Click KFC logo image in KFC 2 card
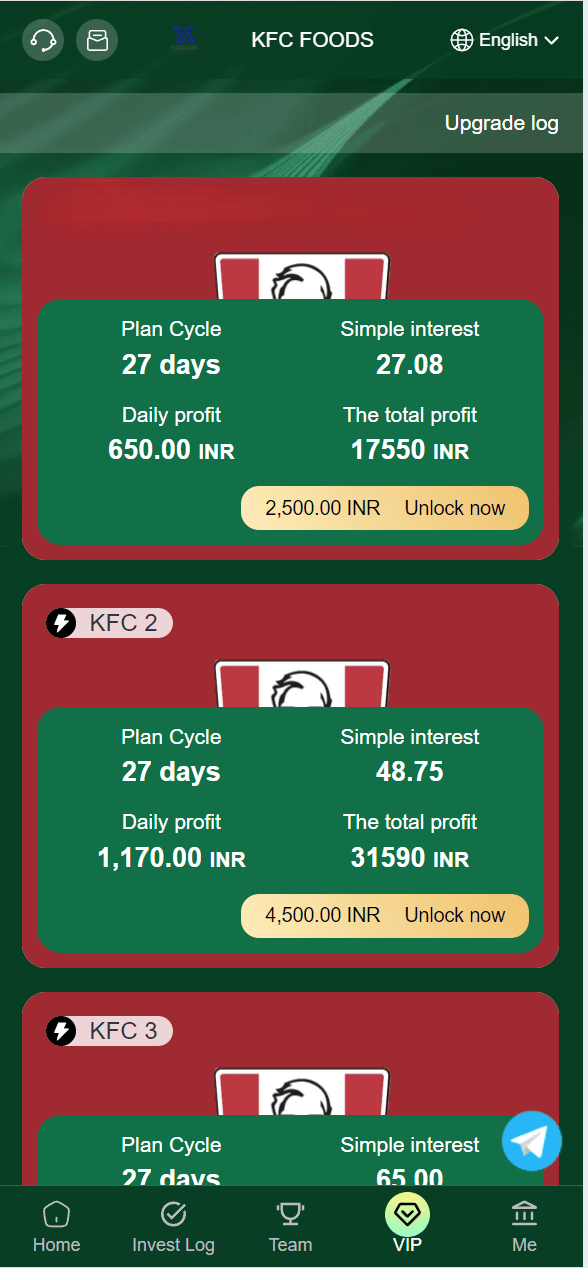Screen dimensions: 588x1268 301,685
